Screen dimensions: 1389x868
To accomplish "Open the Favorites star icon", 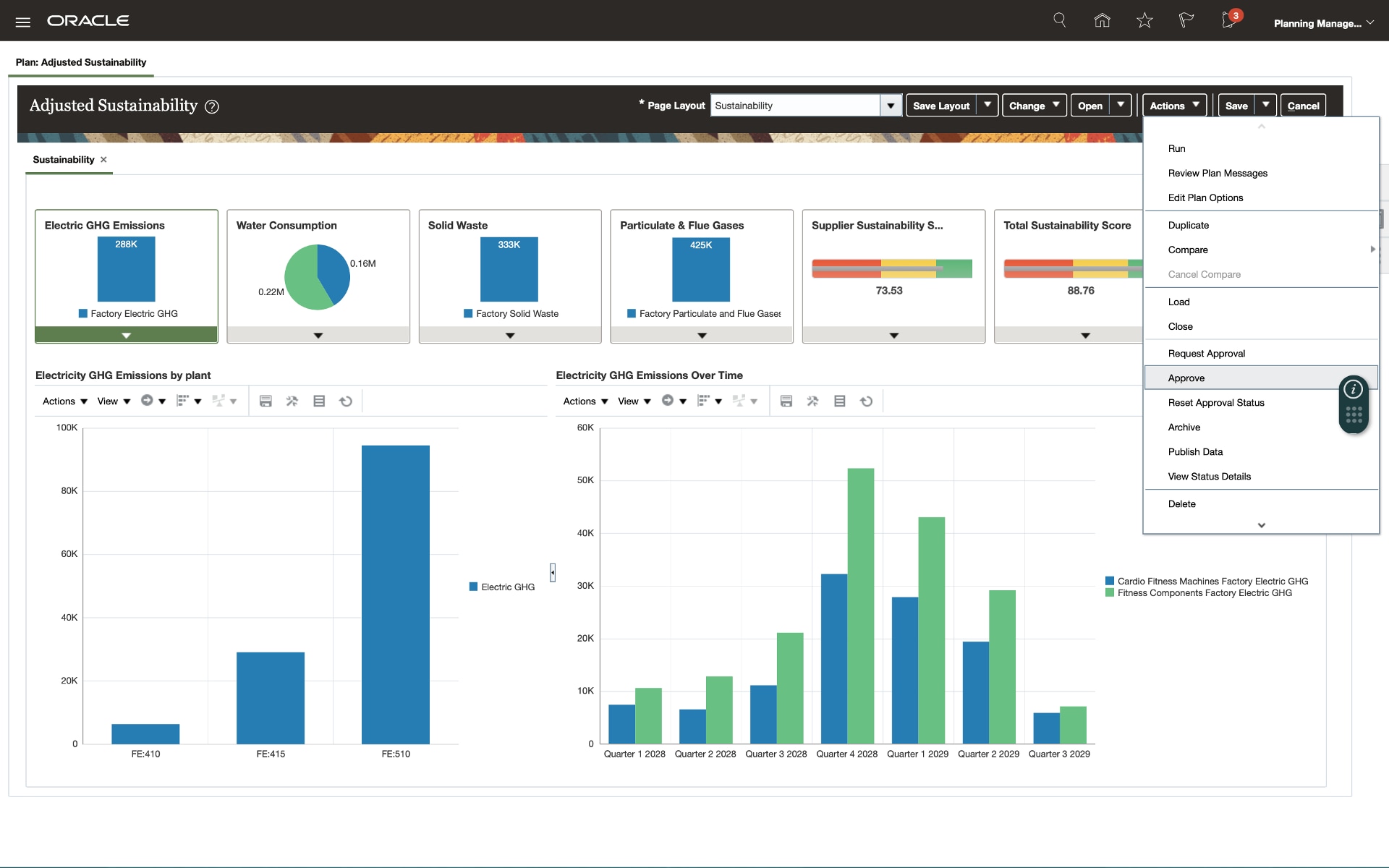I will click(1144, 20).
